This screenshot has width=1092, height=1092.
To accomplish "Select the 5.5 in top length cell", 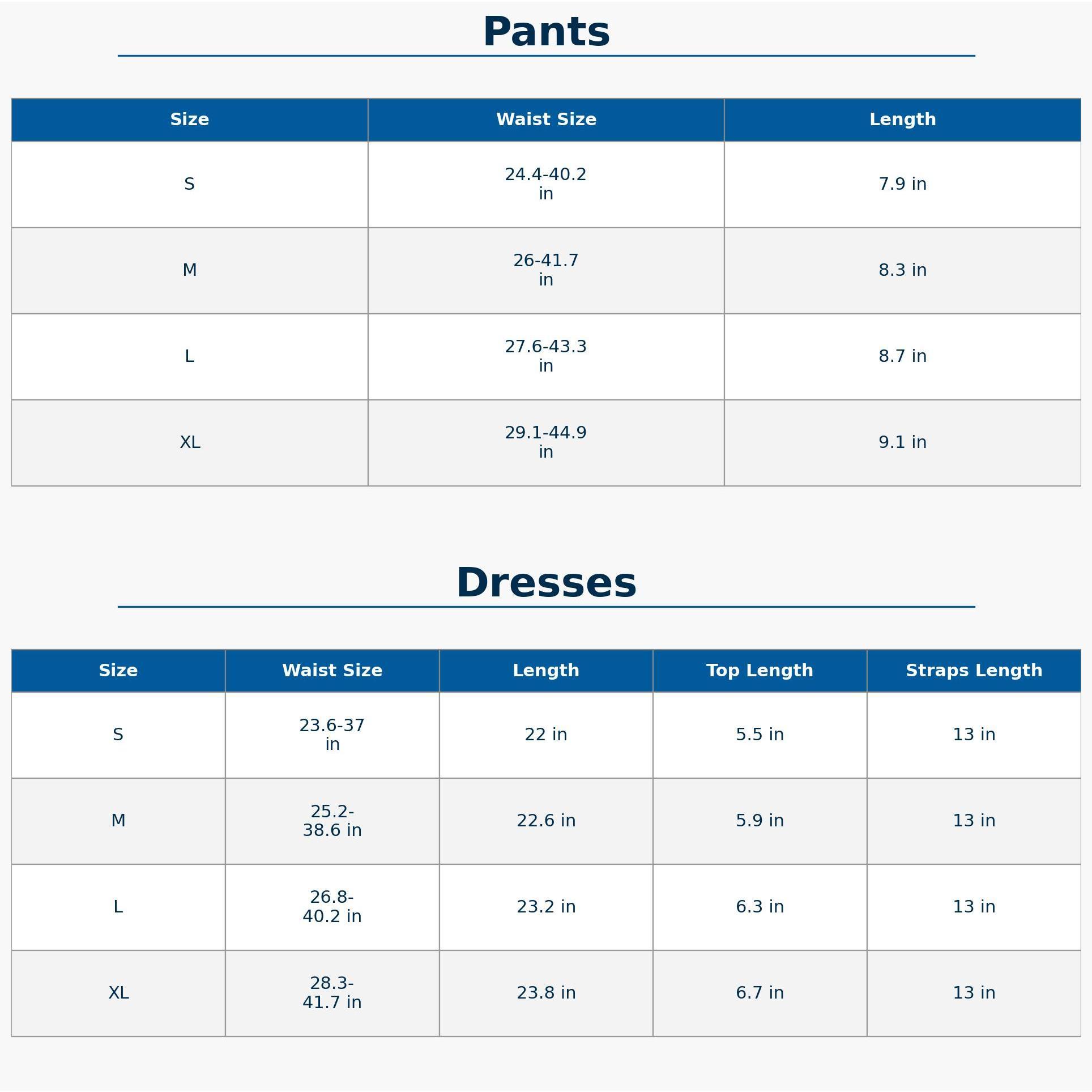I will coord(760,735).
